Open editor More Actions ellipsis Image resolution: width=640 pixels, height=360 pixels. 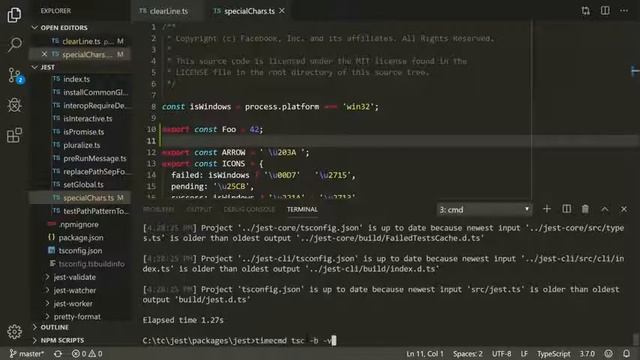624,11
